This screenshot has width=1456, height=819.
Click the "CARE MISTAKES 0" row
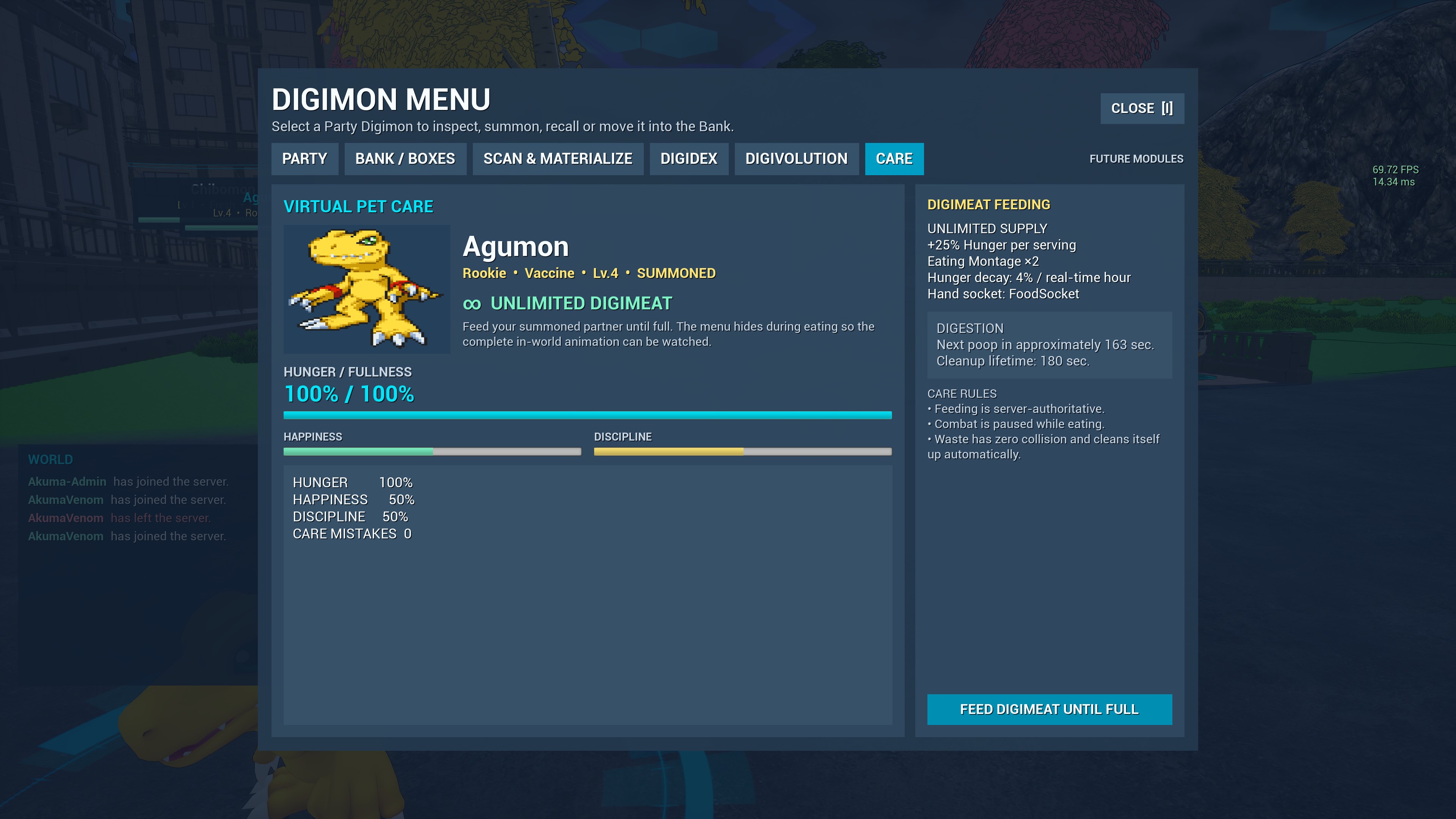click(x=352, y=533)
